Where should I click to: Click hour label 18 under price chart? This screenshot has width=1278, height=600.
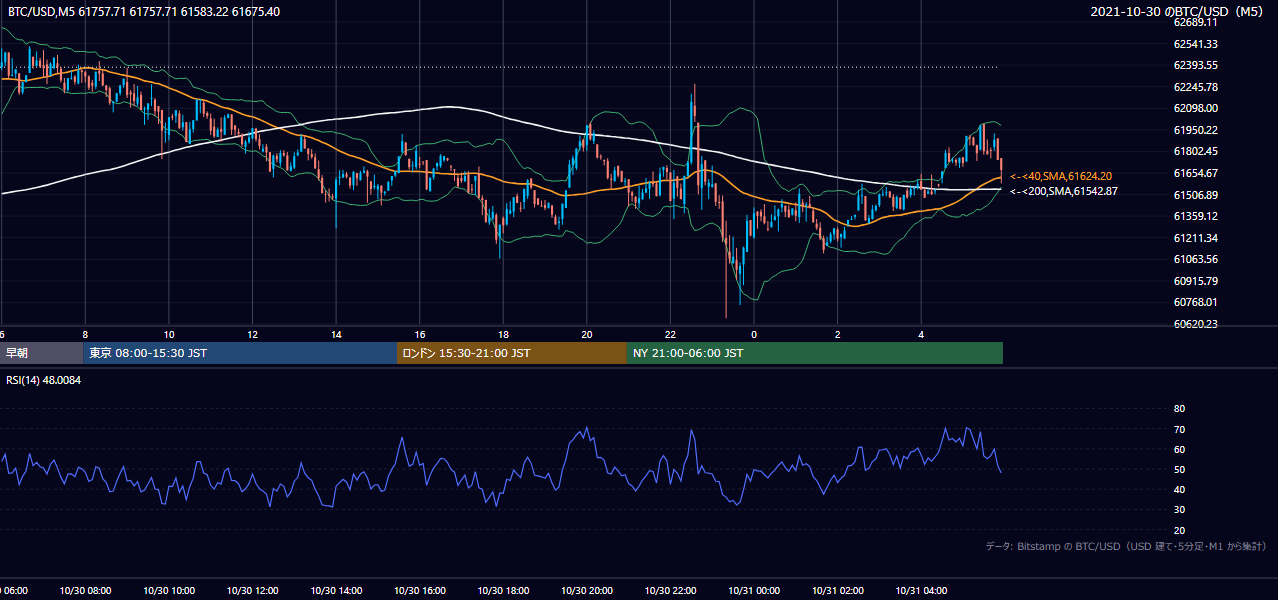coord(503,335)
